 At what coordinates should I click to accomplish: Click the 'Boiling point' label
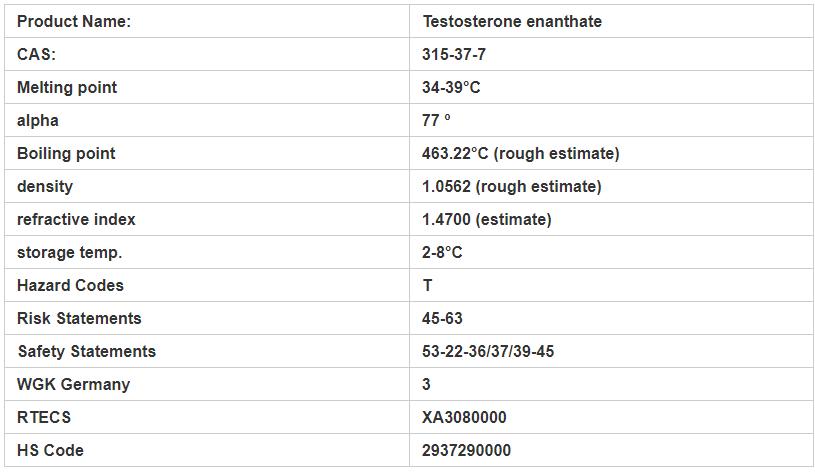tap(66, 153)
